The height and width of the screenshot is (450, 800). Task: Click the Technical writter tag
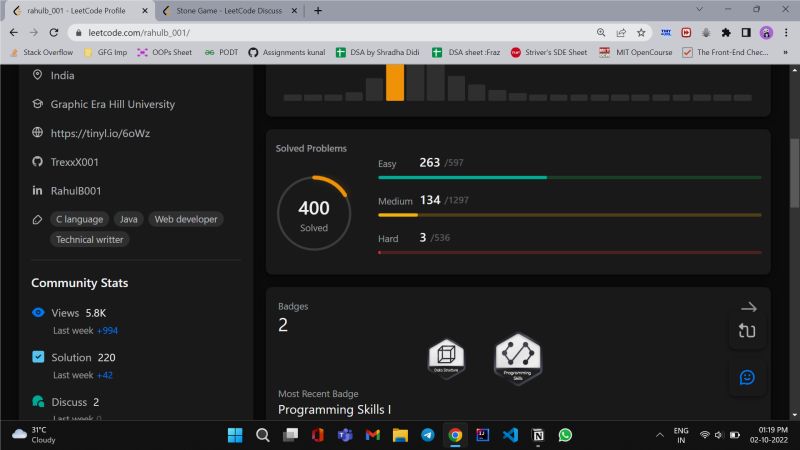90,240
